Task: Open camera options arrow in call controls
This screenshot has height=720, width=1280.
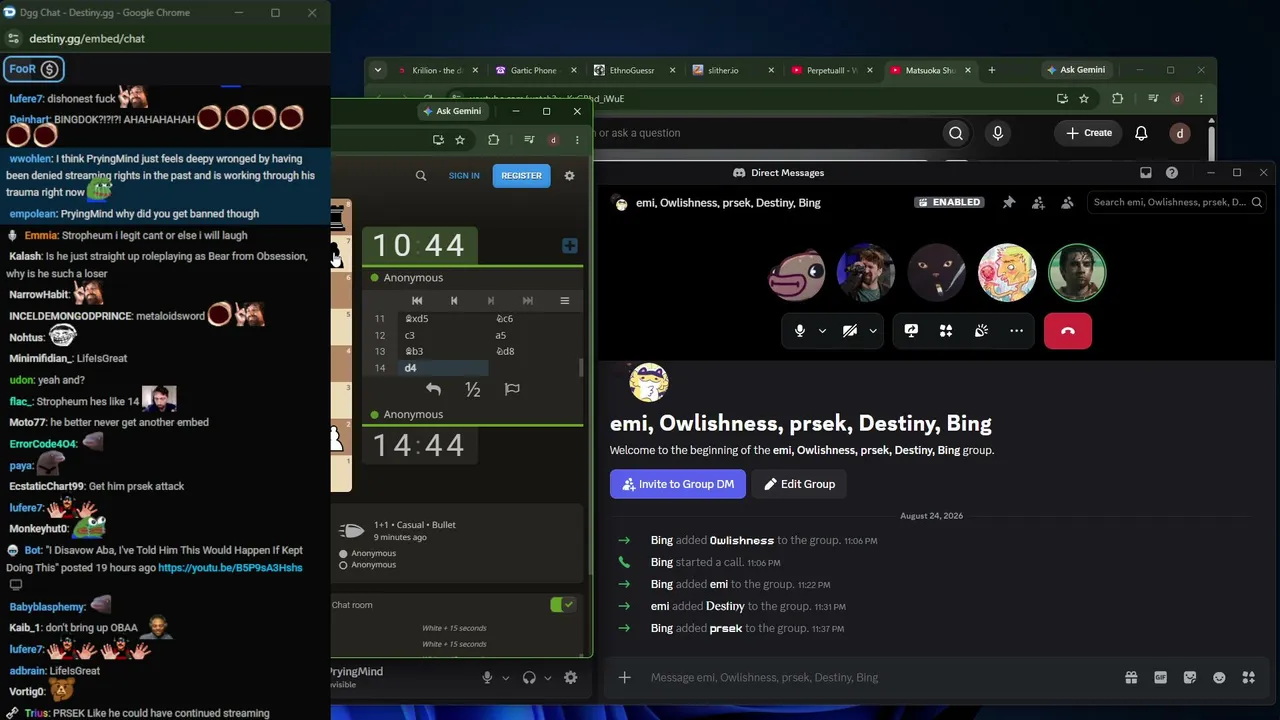Action: pos(873,331)
